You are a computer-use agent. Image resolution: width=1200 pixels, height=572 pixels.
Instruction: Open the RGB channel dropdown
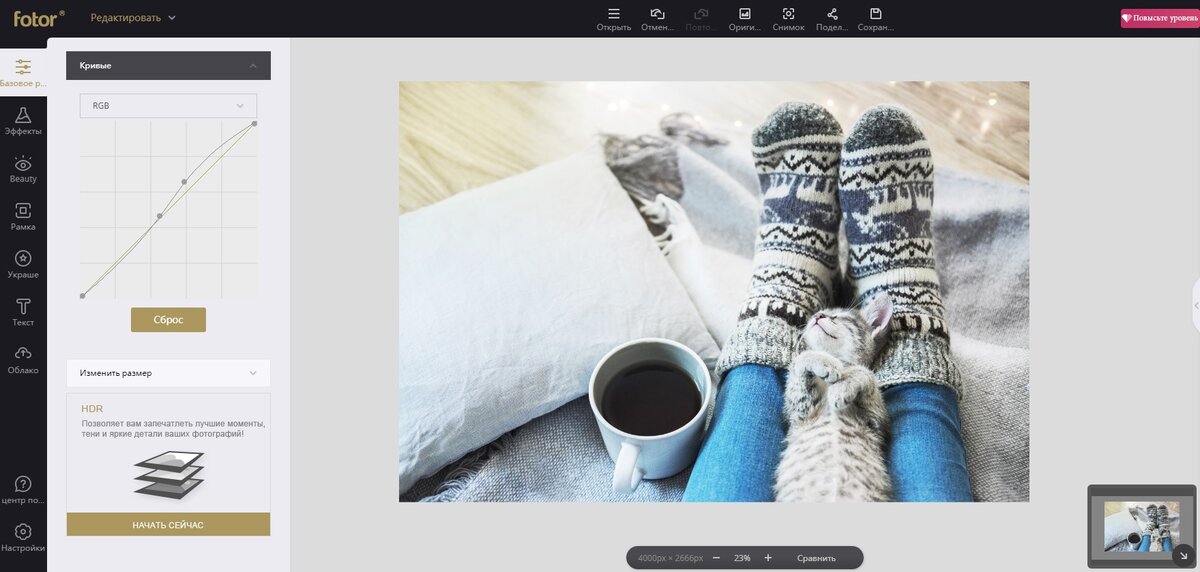point(168,105)
